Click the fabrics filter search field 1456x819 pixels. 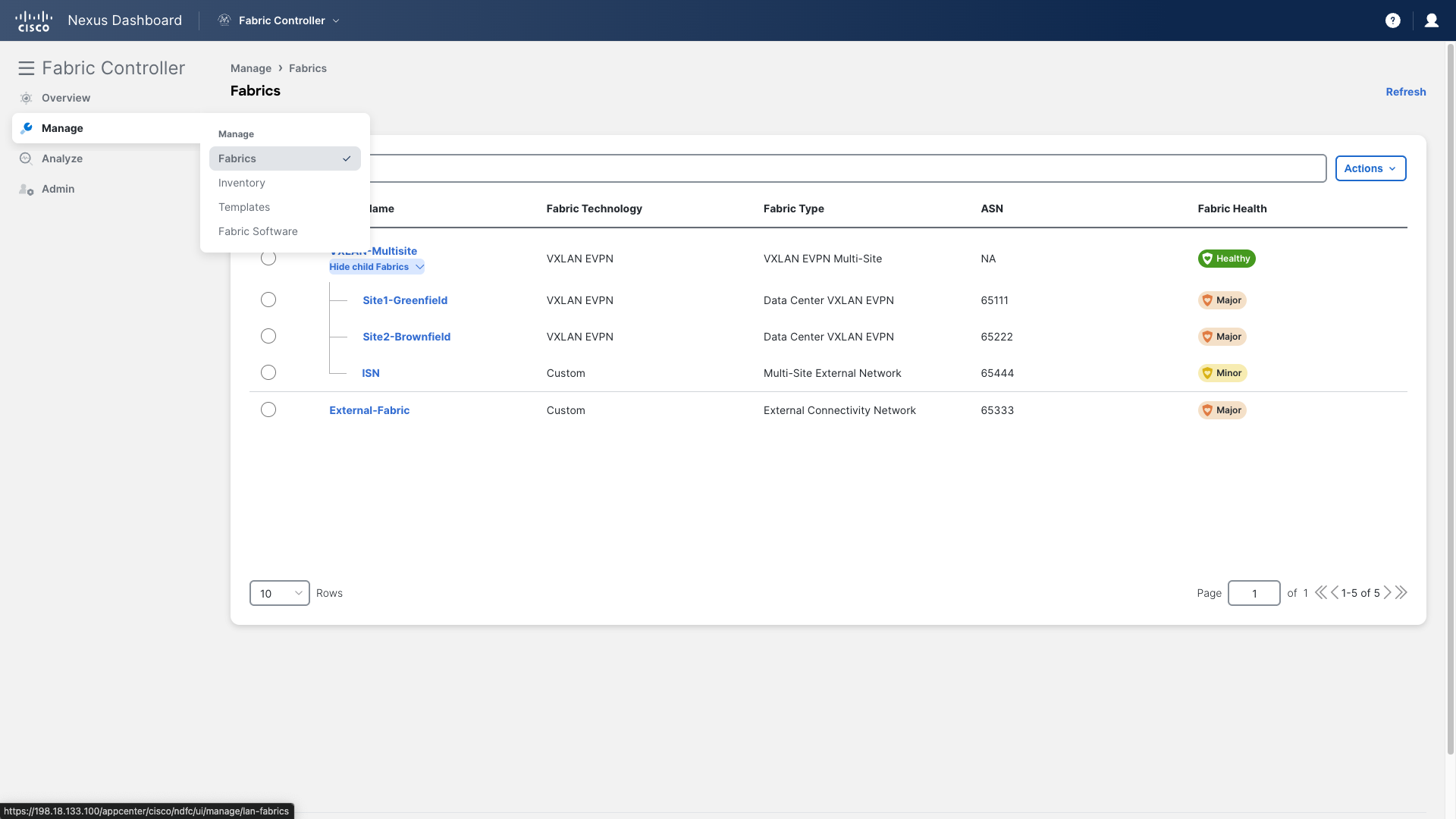(x=848, y=168)
